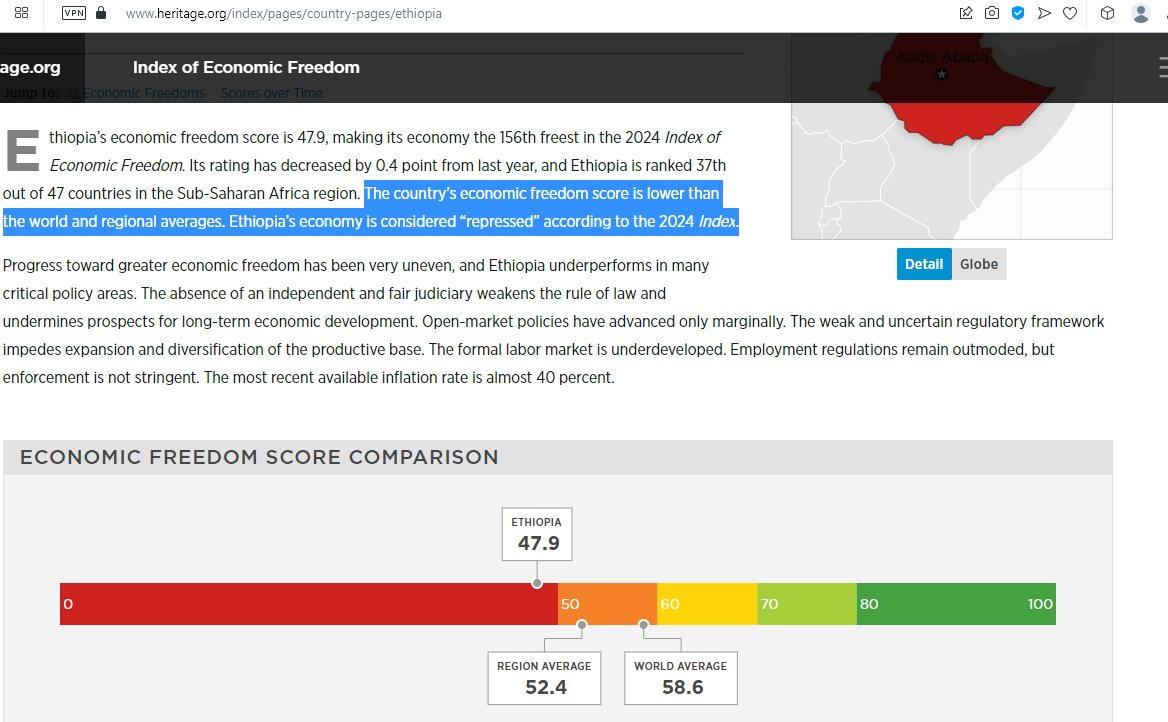
Task: Click paragraph starting 'Progress toward greater economic freedom'
Action: click(553, 321)
